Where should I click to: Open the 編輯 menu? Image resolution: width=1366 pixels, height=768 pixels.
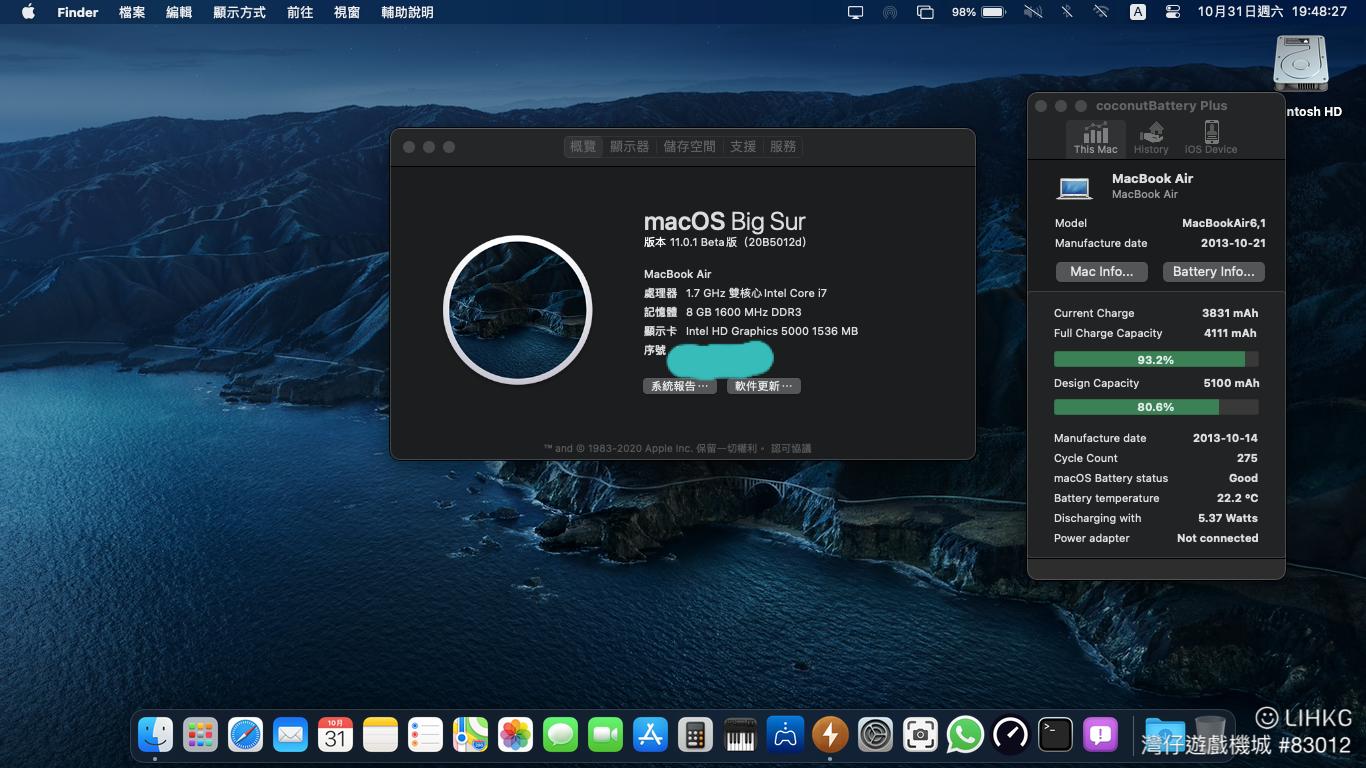coord(179,12)
